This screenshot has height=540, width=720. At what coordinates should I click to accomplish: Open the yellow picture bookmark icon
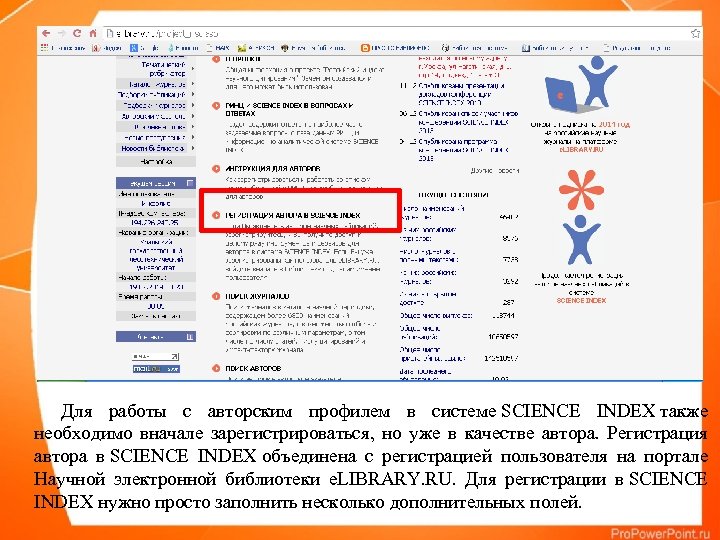242,47
